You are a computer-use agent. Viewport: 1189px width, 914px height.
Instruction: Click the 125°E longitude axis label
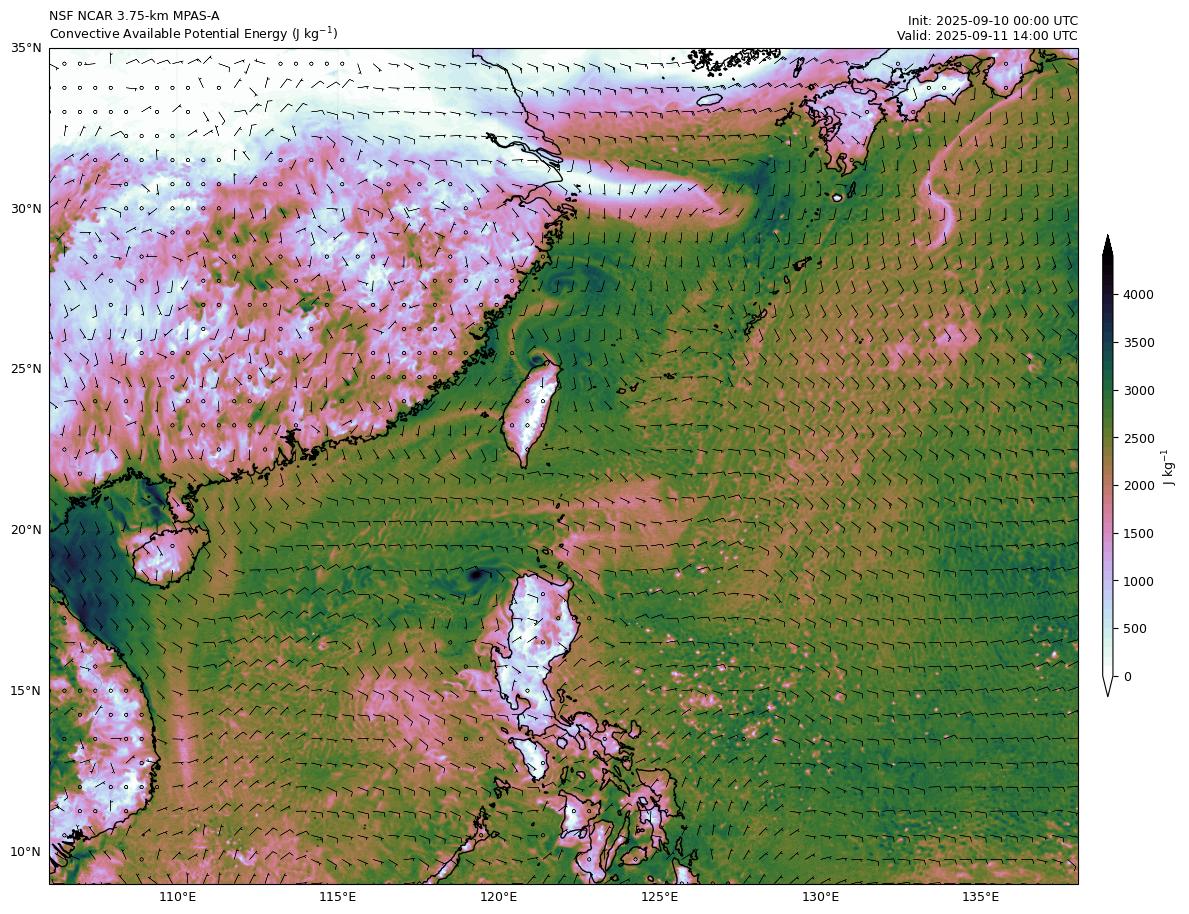[x=659, y=896]
